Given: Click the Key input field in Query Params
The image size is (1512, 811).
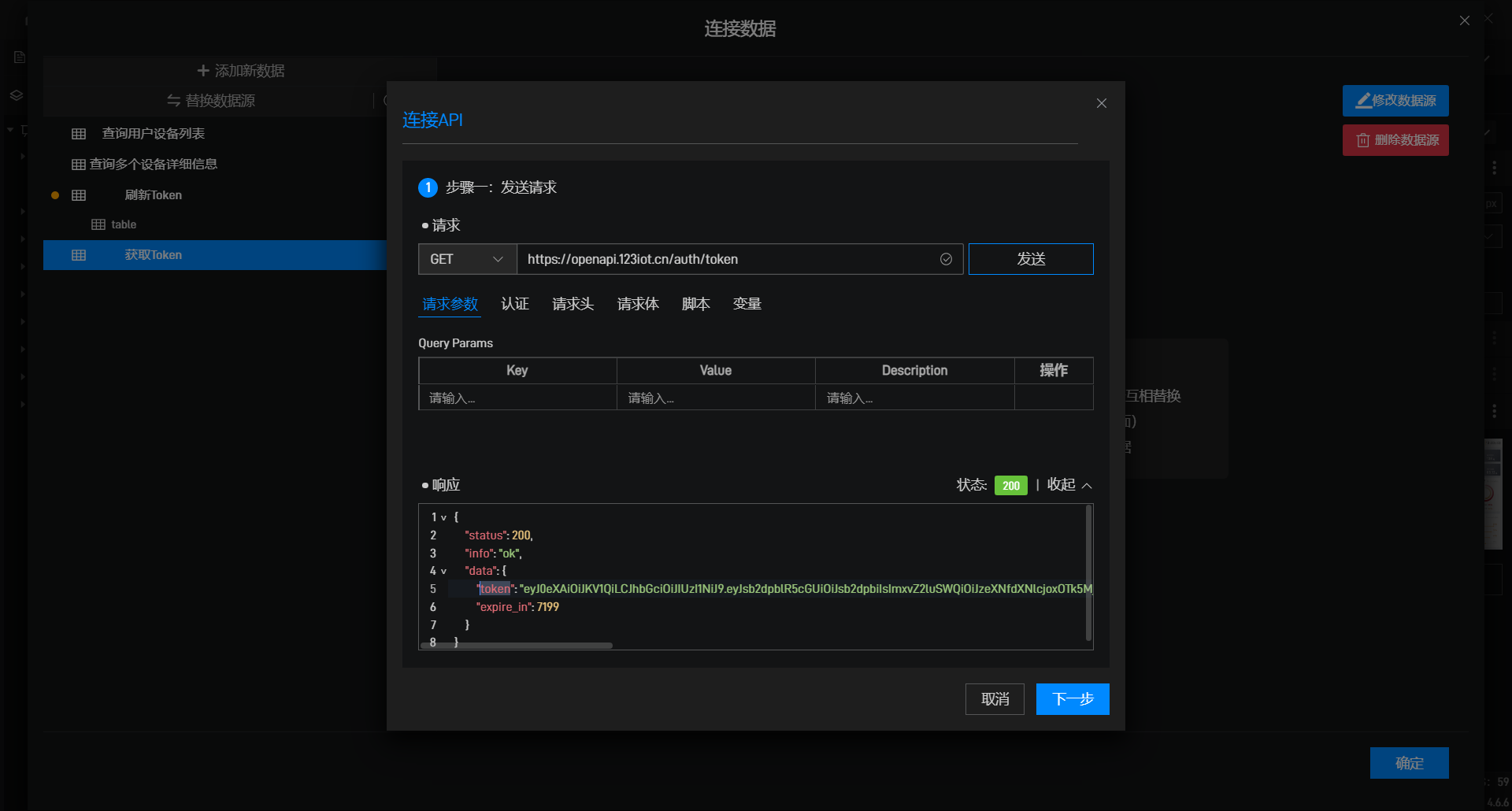Looking at the screenshot, I should [517, 398].
